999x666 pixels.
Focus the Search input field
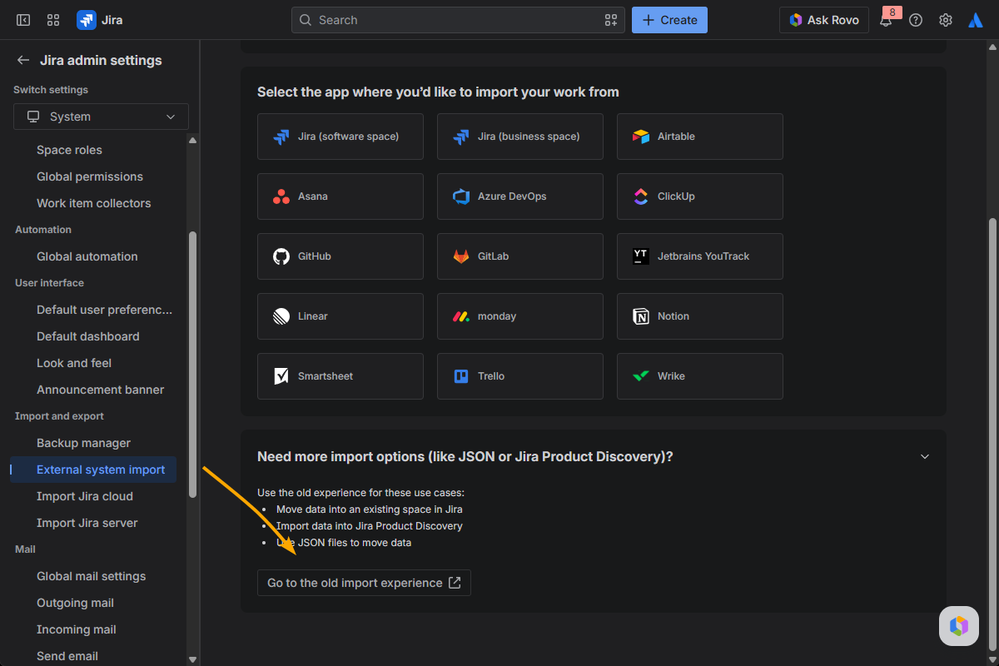[457, 20]
